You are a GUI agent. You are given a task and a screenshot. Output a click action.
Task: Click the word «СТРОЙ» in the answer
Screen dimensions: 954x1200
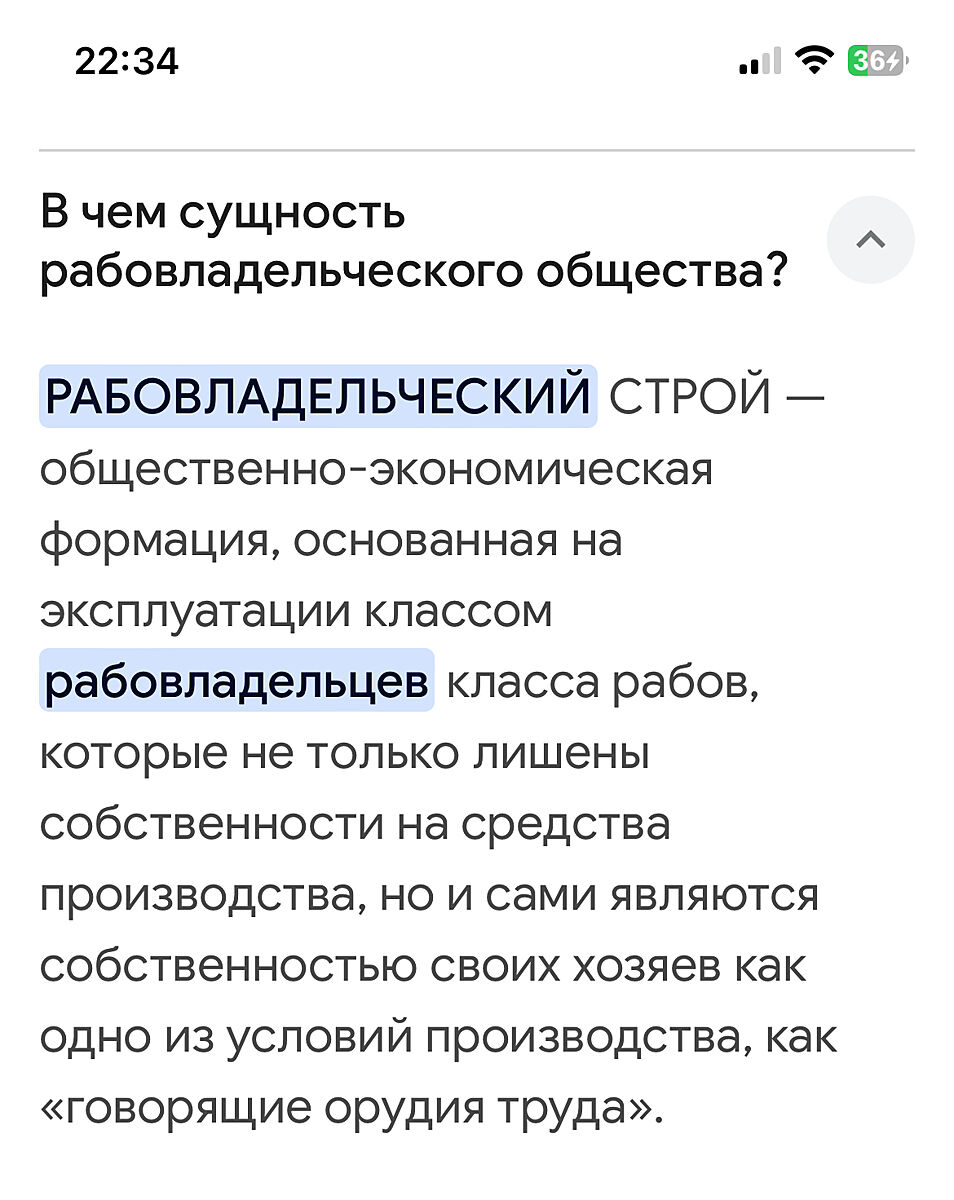coord(690,397)
